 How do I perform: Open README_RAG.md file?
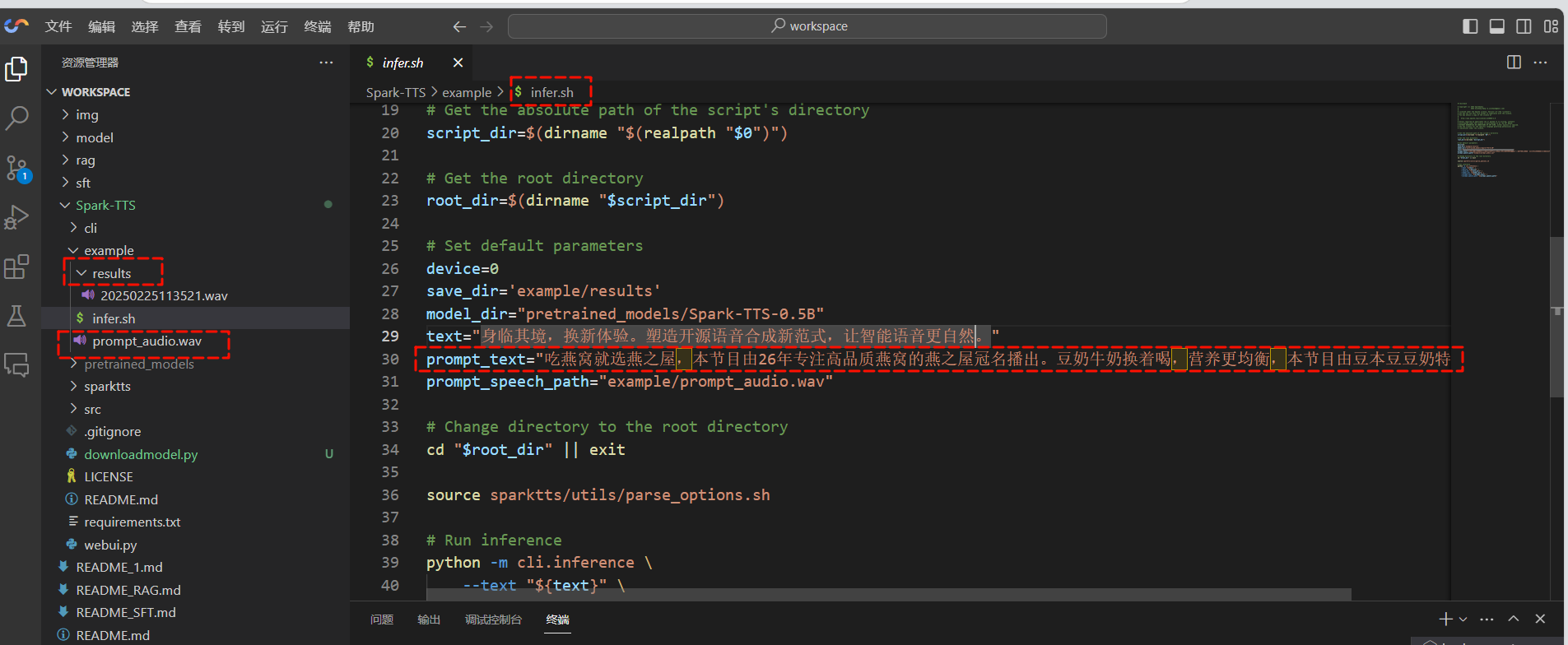[196, 590]
